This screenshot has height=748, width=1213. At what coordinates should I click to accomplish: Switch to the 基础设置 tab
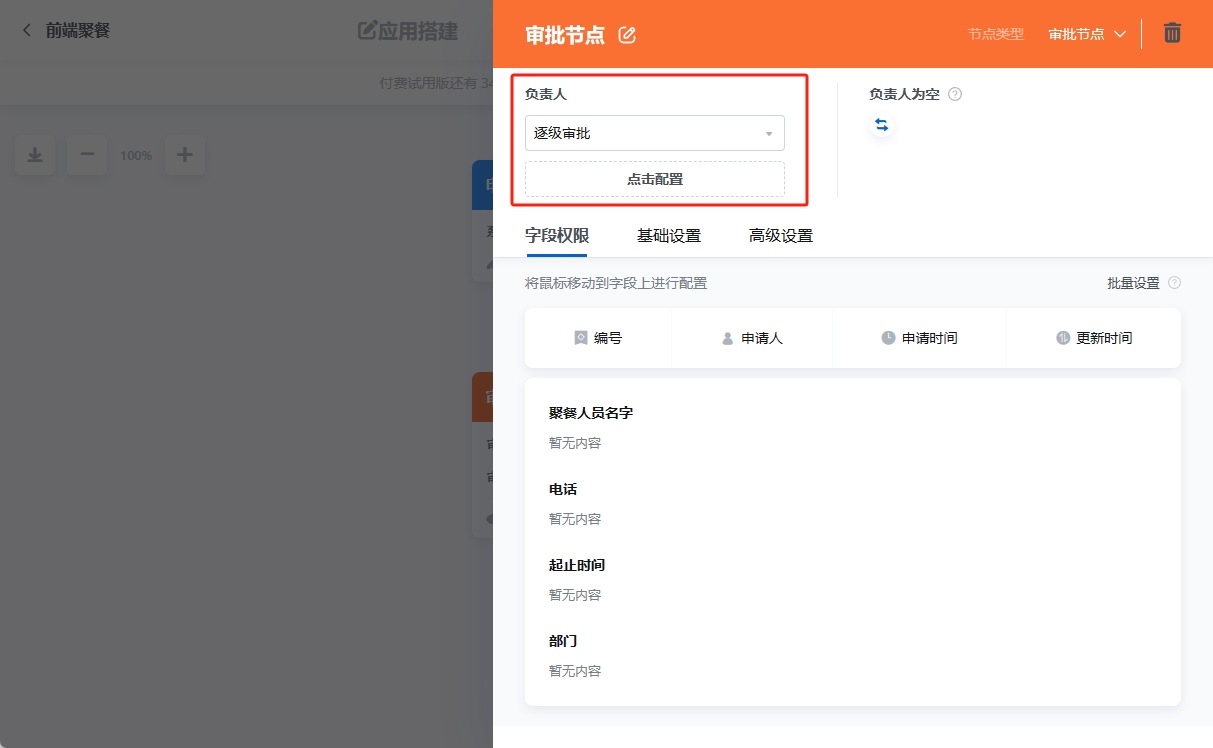pyautogui.click(x=669, y=236)
